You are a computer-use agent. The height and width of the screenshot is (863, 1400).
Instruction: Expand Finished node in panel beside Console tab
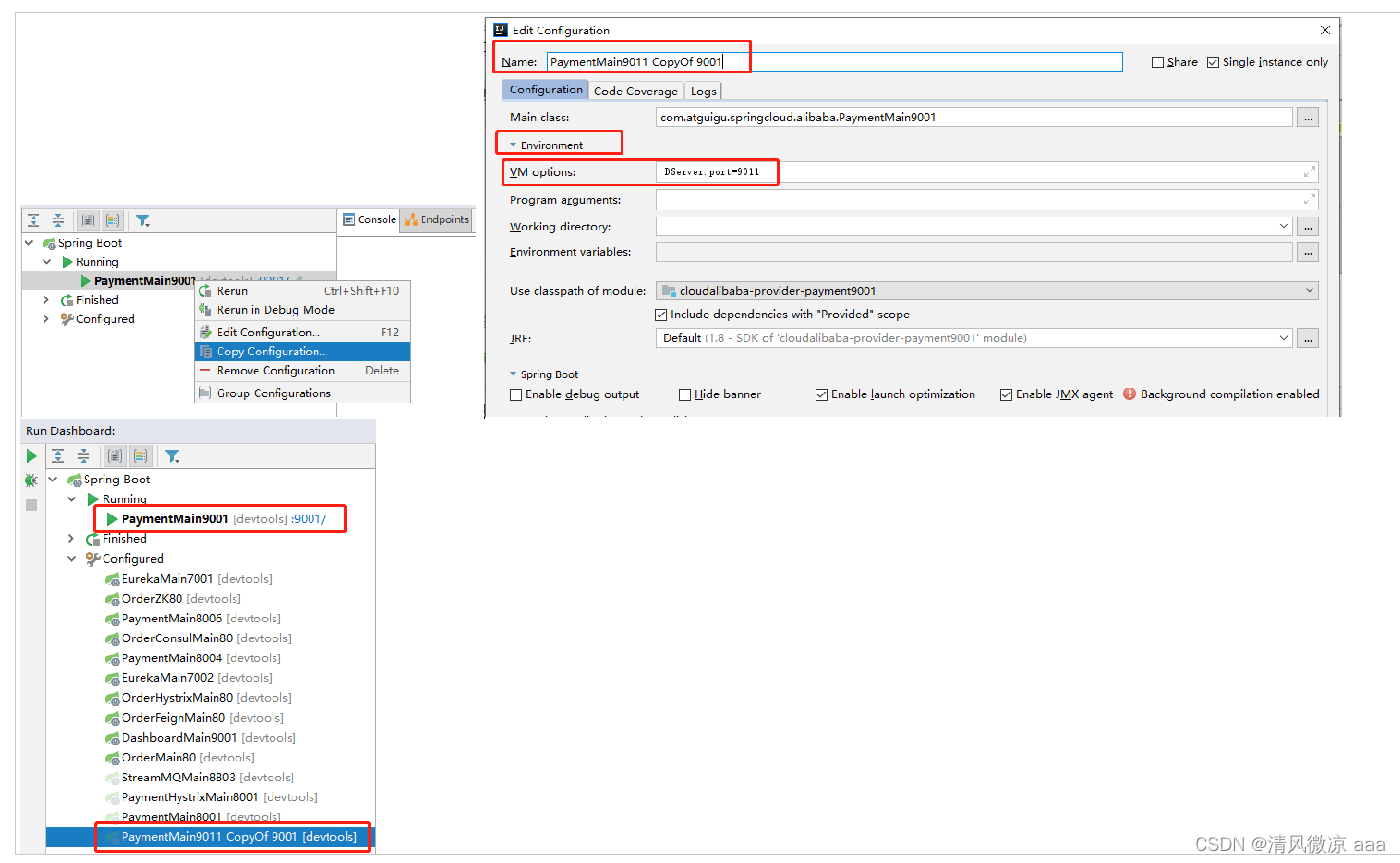point(46,300)
